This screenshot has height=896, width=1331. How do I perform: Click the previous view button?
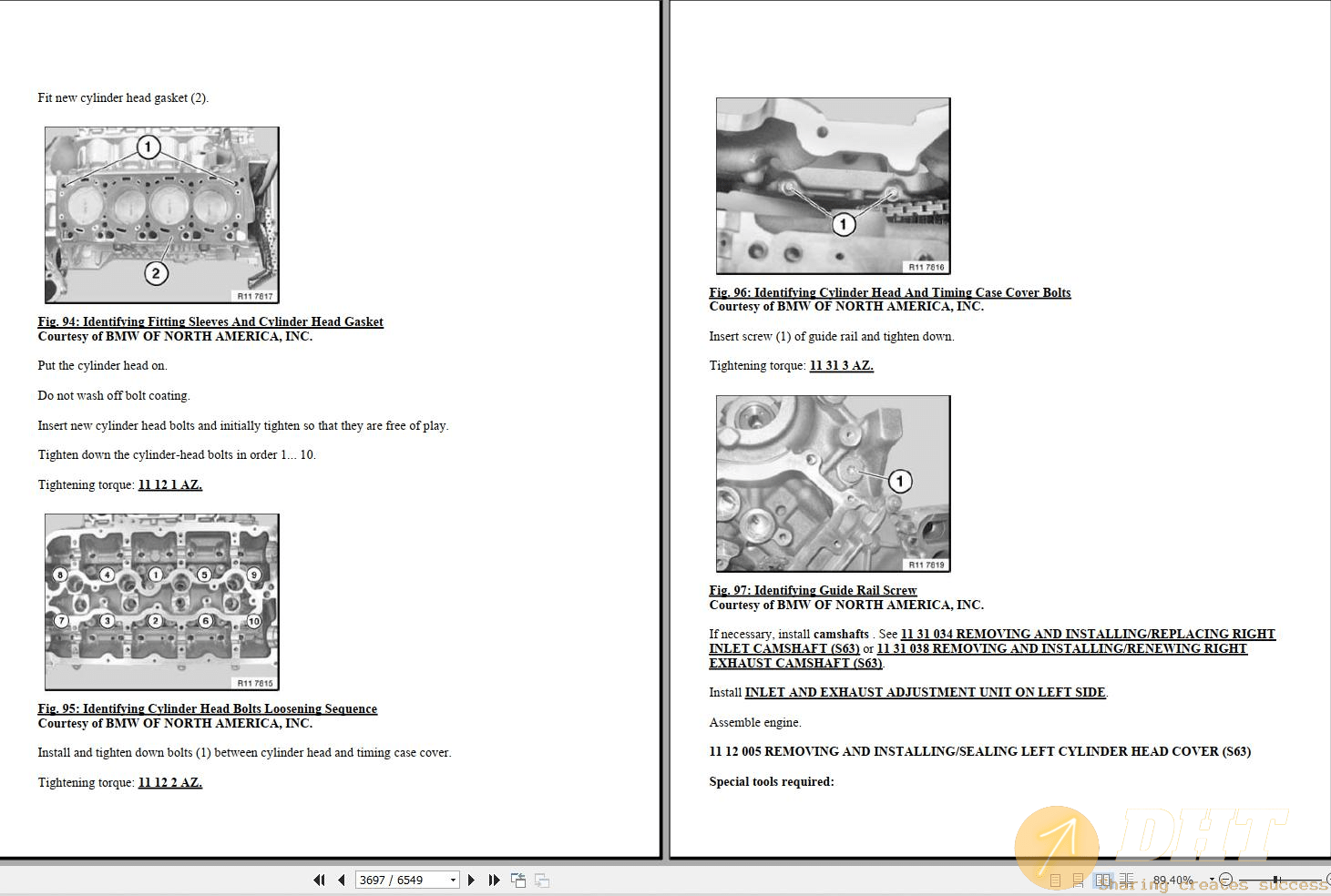[x=518, y=880]
